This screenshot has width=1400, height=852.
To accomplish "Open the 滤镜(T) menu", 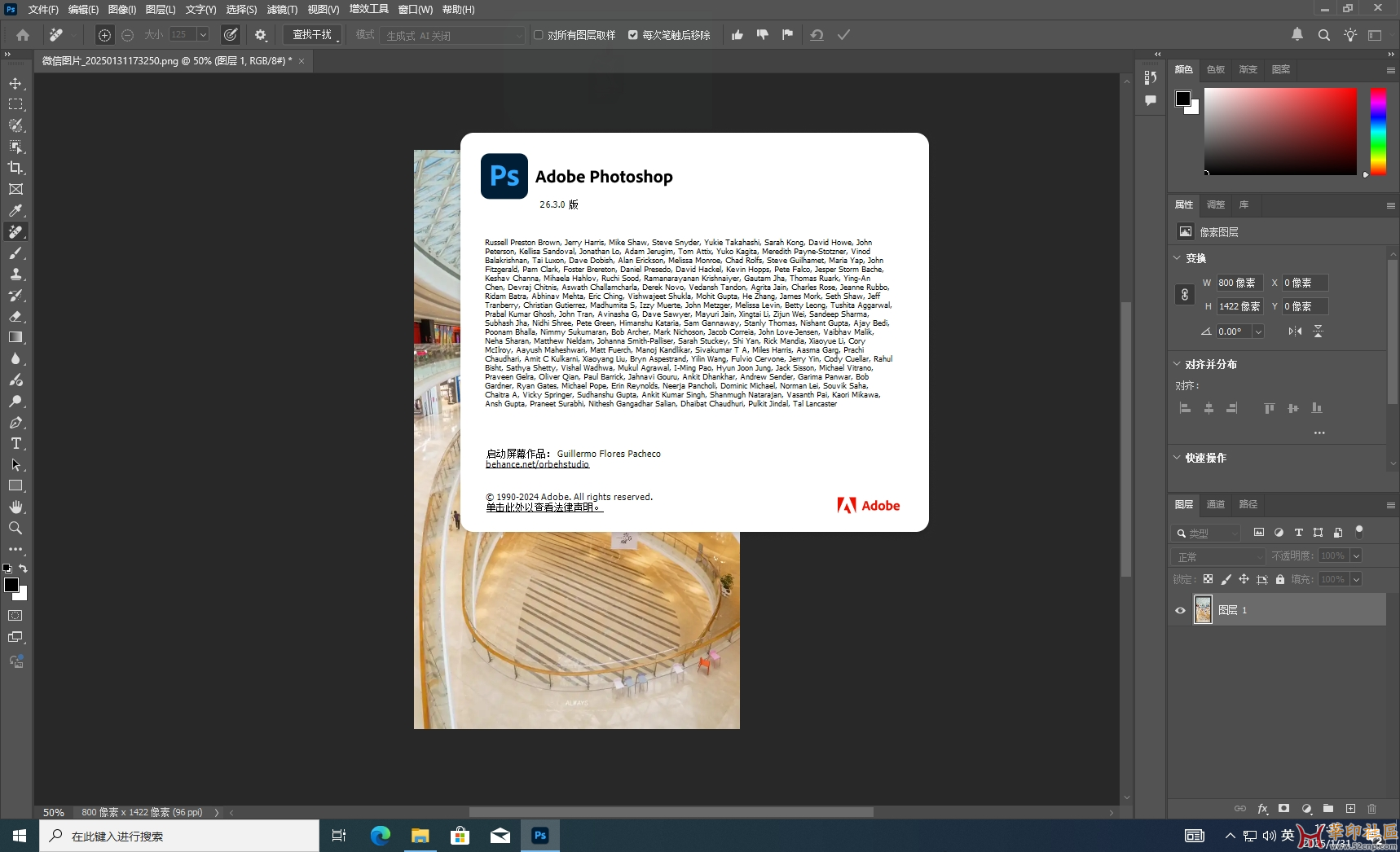I will pos(283,10).
